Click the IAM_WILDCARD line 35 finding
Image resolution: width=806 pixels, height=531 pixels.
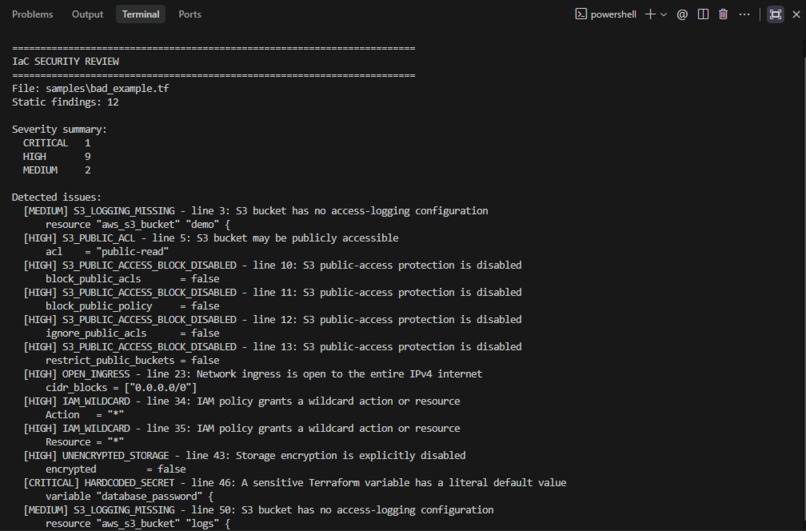[242, 428]
